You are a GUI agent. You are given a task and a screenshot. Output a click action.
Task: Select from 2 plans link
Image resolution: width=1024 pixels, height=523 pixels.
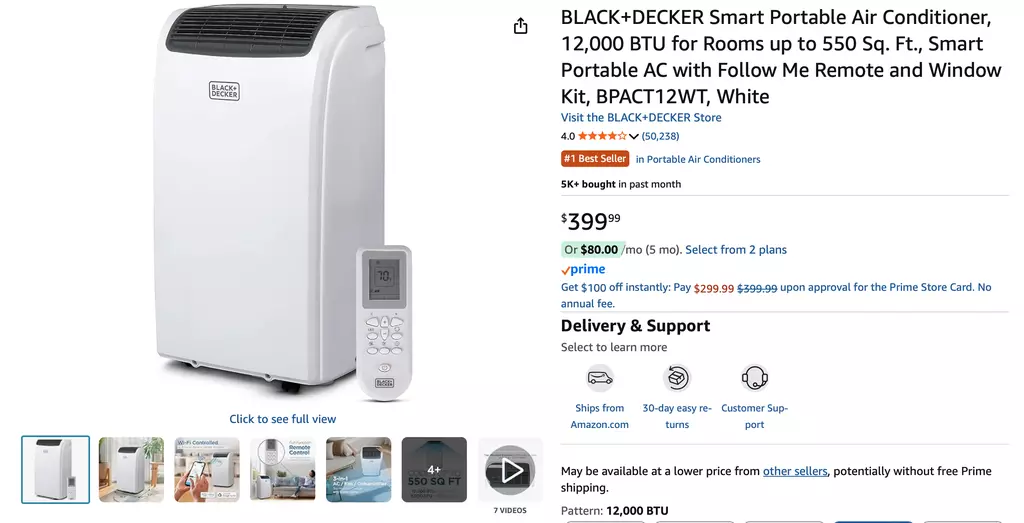736,249
